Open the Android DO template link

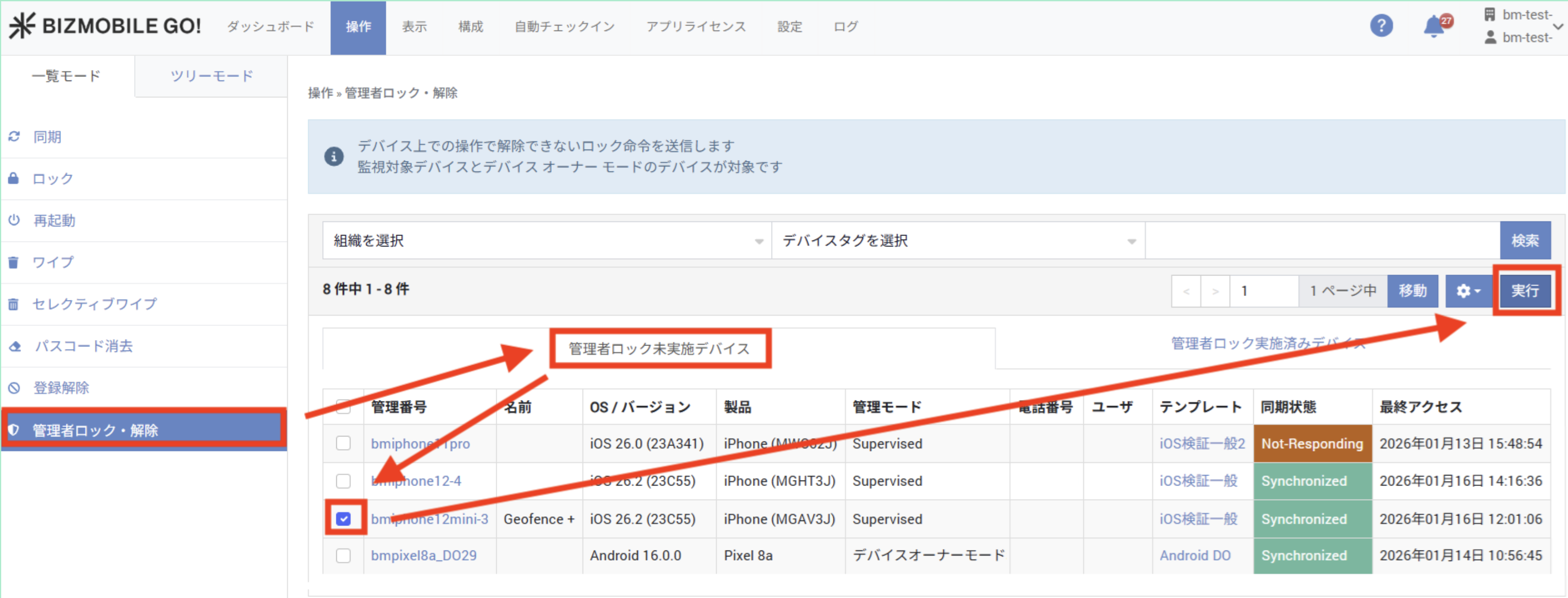click(1194, 555)
